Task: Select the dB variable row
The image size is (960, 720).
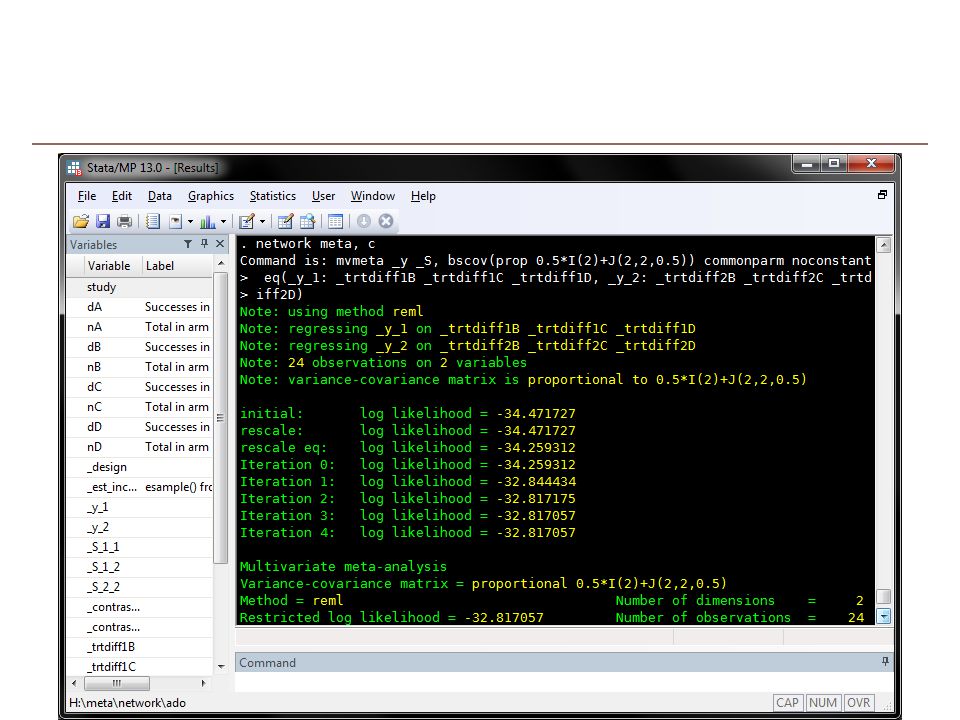Action: [x=140, y=347]
